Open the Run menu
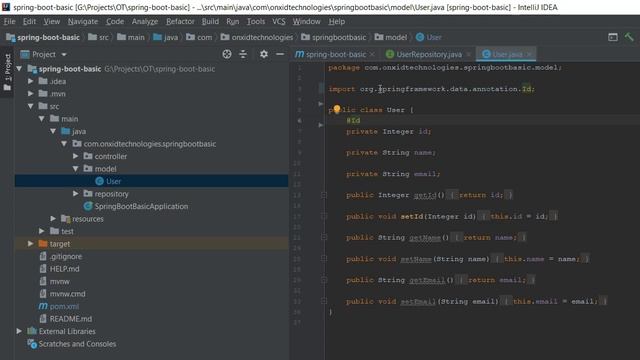Image resolution: width=640 pixels, height=360 pixels. [233, 21]
